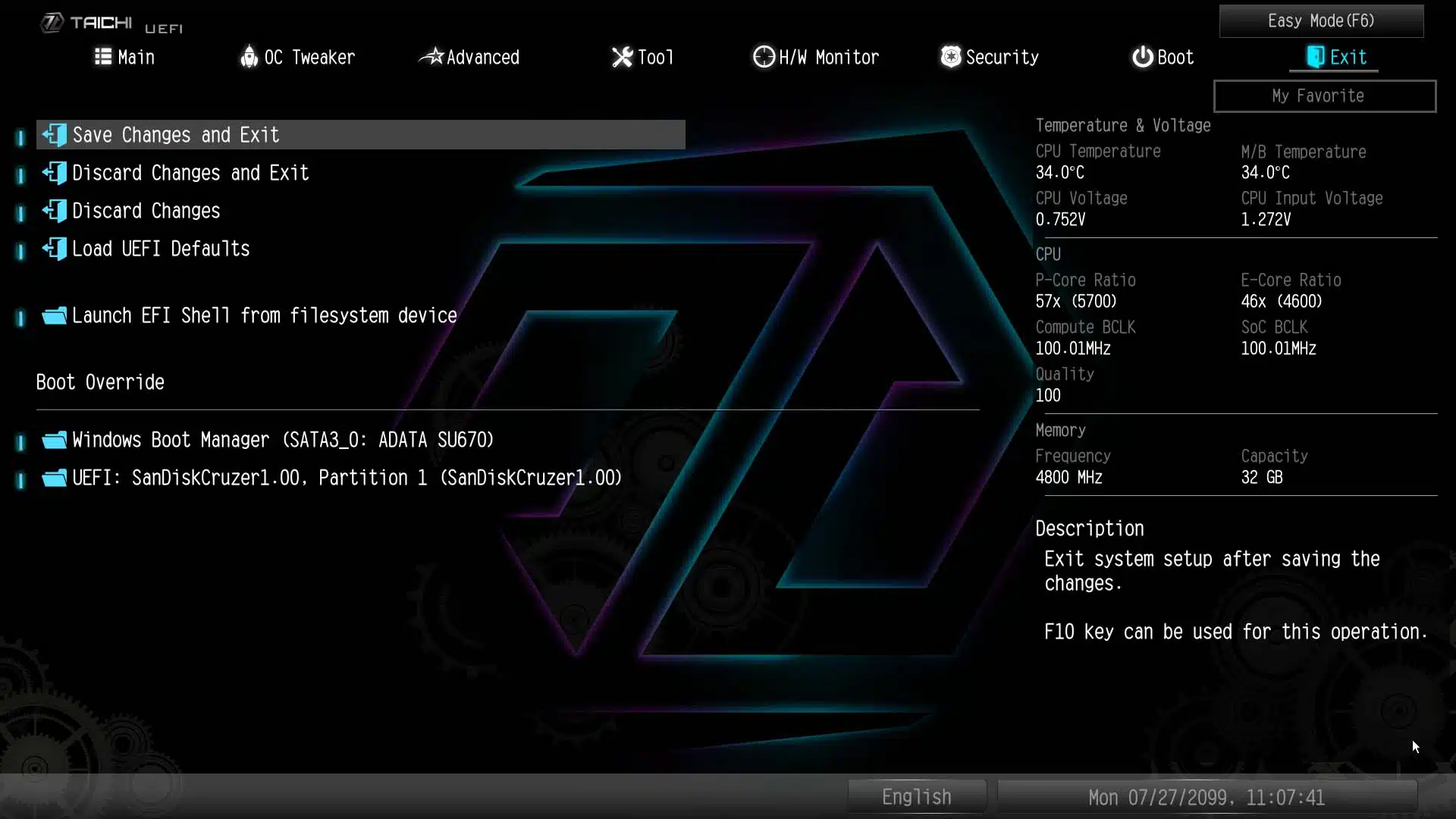1456x819 pixels.
Task: Click Compute BCLK 100.01MHz value
Action: [1073, 349]
